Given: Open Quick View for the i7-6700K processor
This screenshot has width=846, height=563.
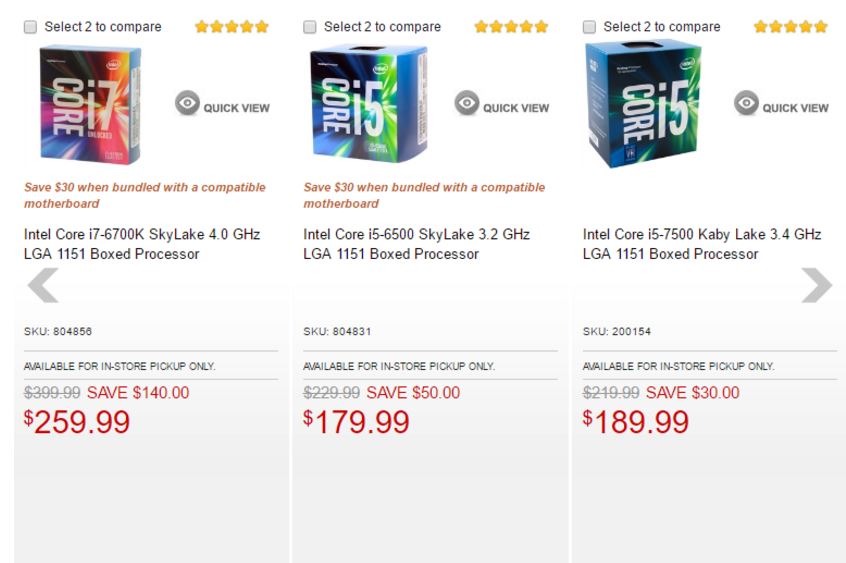Looking at the screenshot, I should point(223,104).
